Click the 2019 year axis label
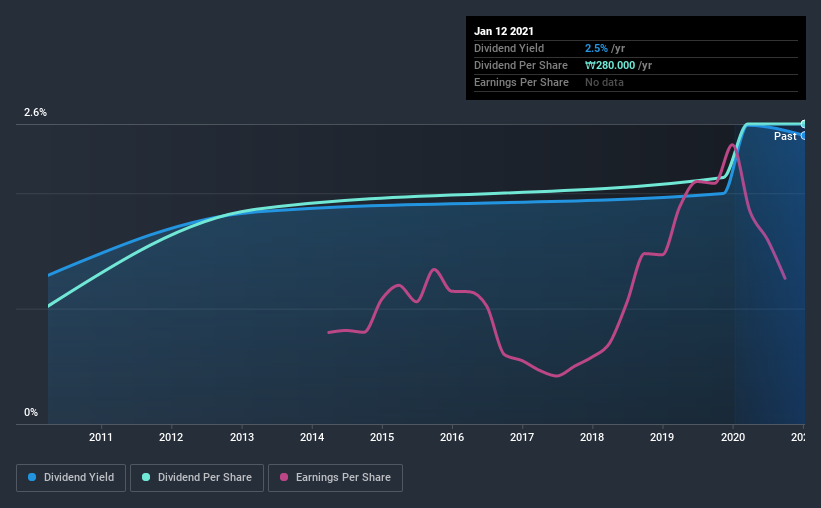The height and width of the screenshot is (508, 821). pos(662,437)
